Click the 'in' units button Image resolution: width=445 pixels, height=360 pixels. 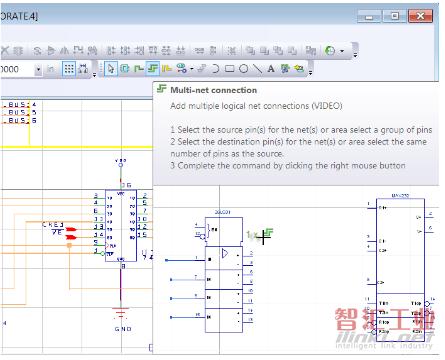(x=51, y=69)
